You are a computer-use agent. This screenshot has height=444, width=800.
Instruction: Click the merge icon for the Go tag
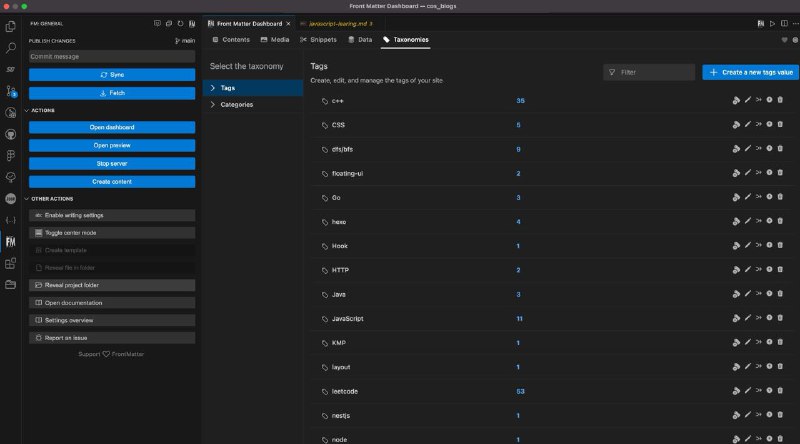[758, 197]
